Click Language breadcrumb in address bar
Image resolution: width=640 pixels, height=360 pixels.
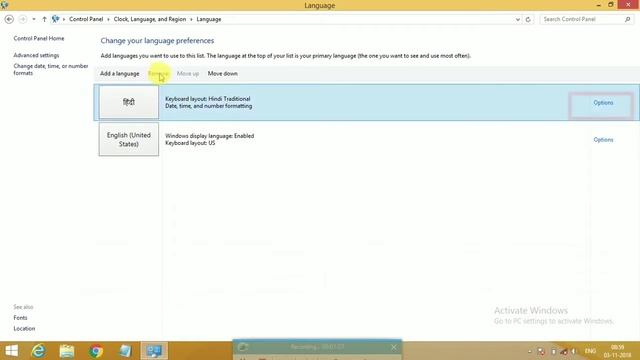coord(209,19)
